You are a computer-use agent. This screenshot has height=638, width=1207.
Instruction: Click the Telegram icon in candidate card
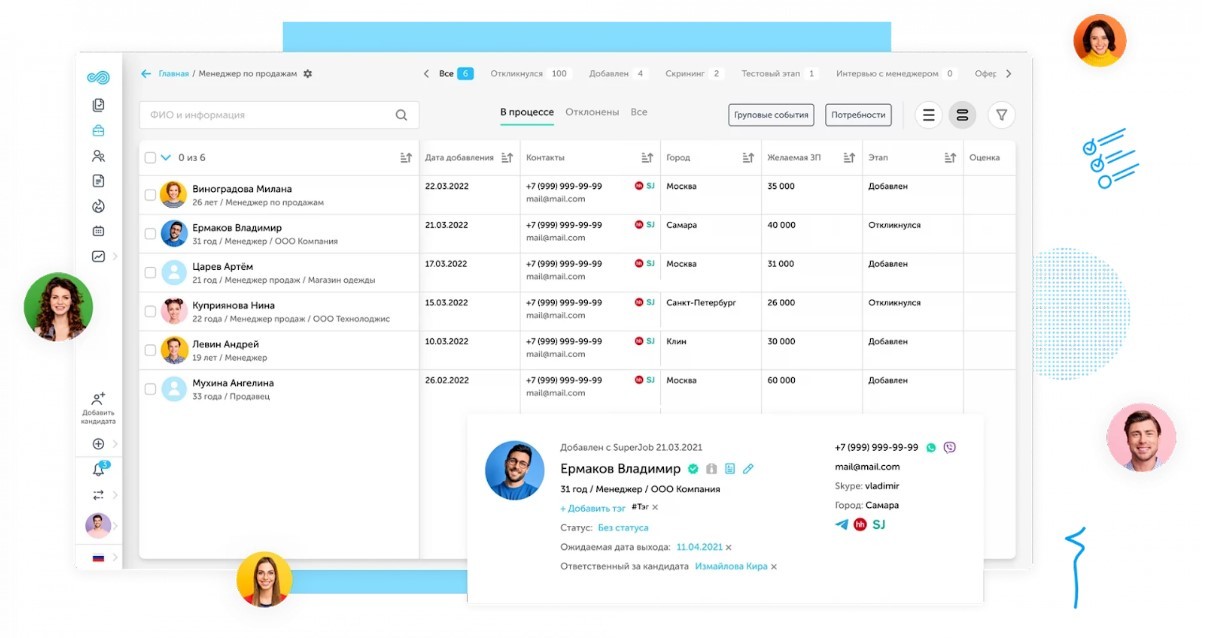tap(841, 524)
